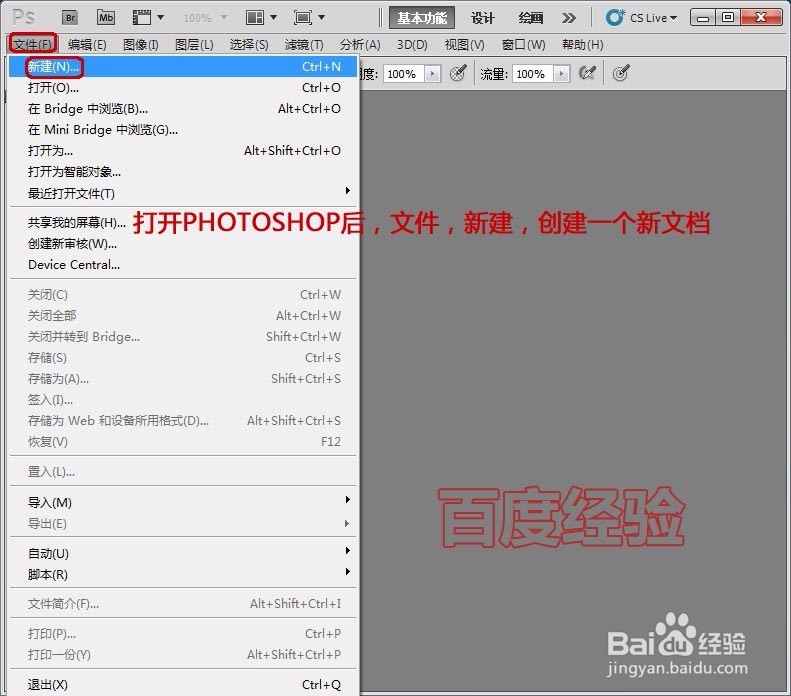Click the Ps application logo

(24, 18)
